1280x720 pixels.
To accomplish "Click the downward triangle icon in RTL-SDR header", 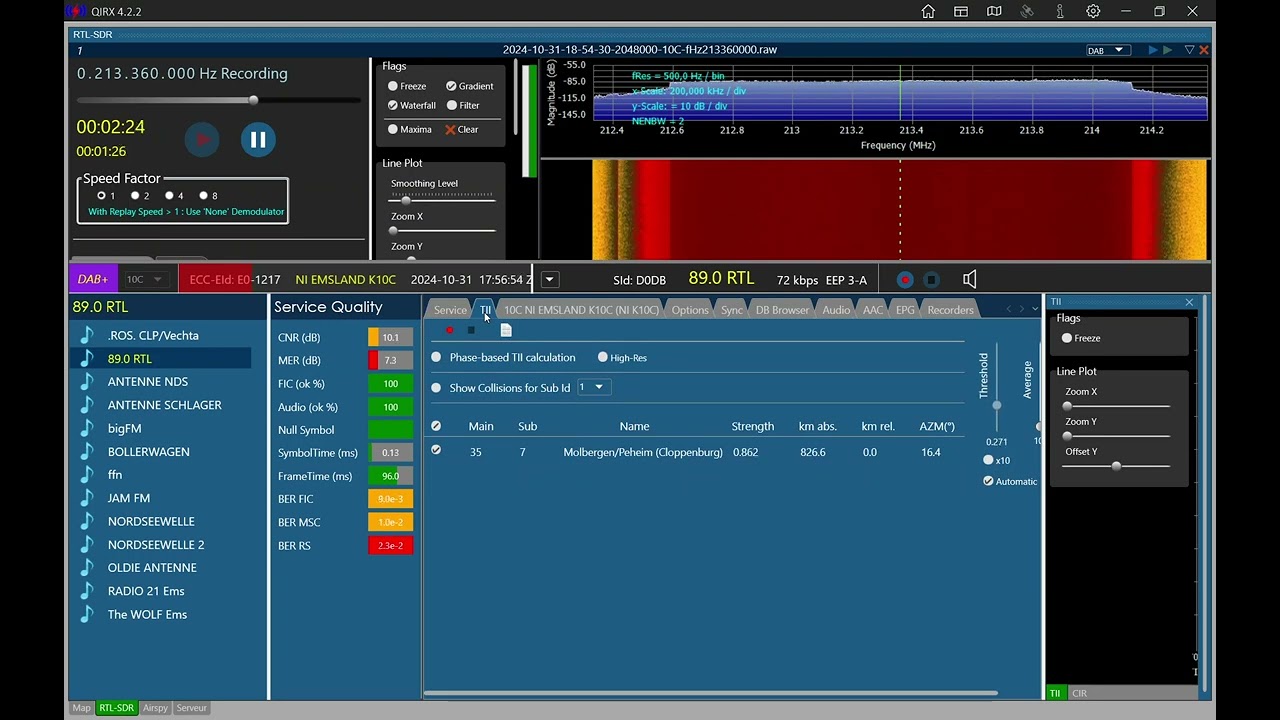I will point(1189,50).
